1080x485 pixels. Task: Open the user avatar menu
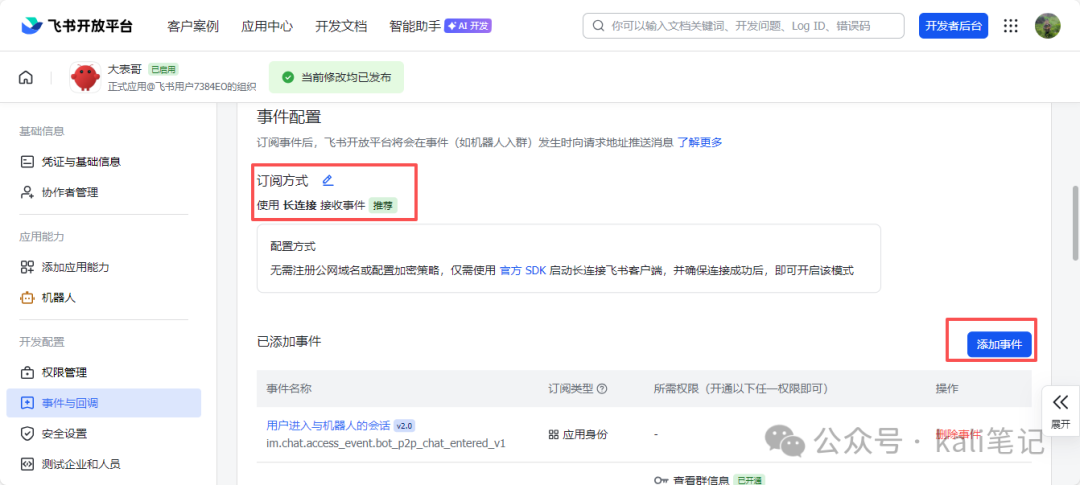tap(1047, 26)
